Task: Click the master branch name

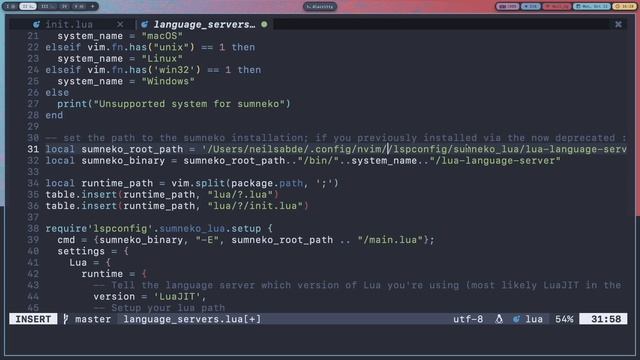Action: pos(93,319)
